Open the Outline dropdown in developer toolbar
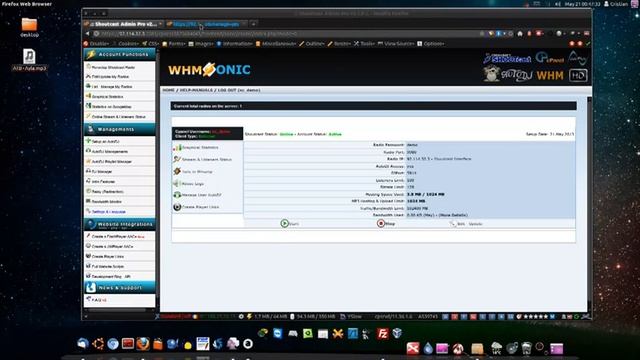 tap(312, 44)
